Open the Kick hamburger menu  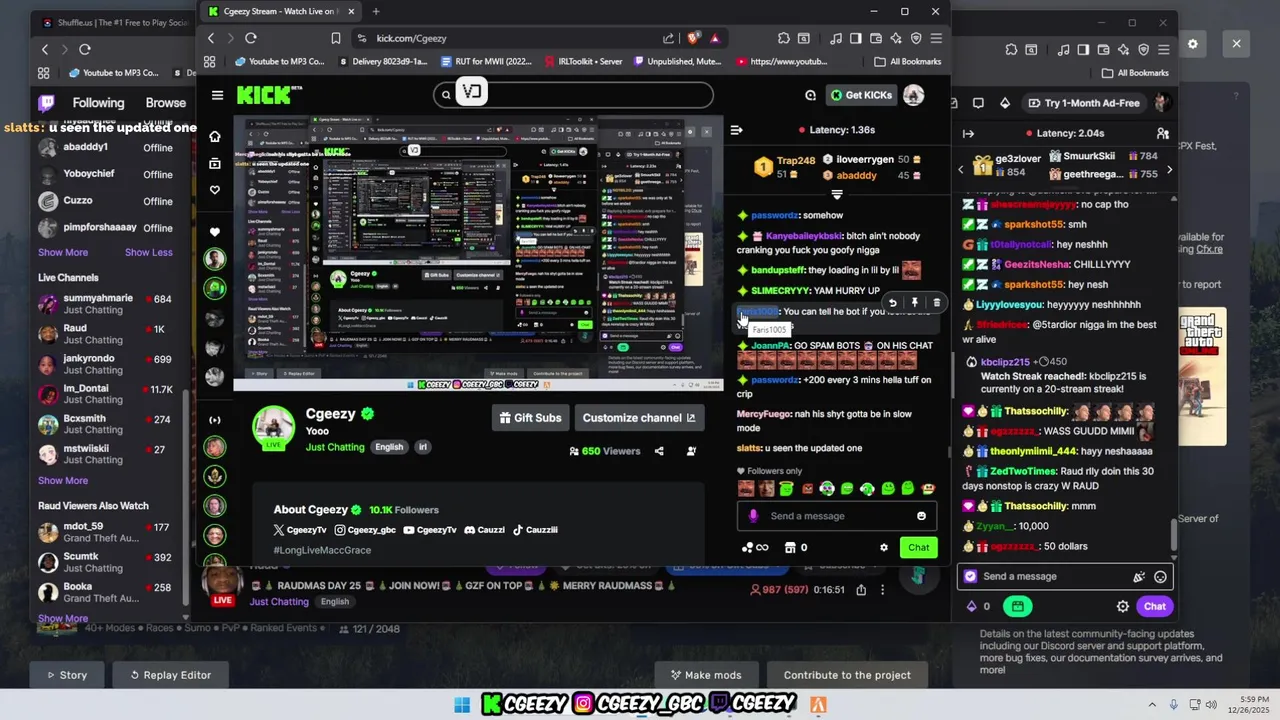pyautogui.click(x=217, y=95)
